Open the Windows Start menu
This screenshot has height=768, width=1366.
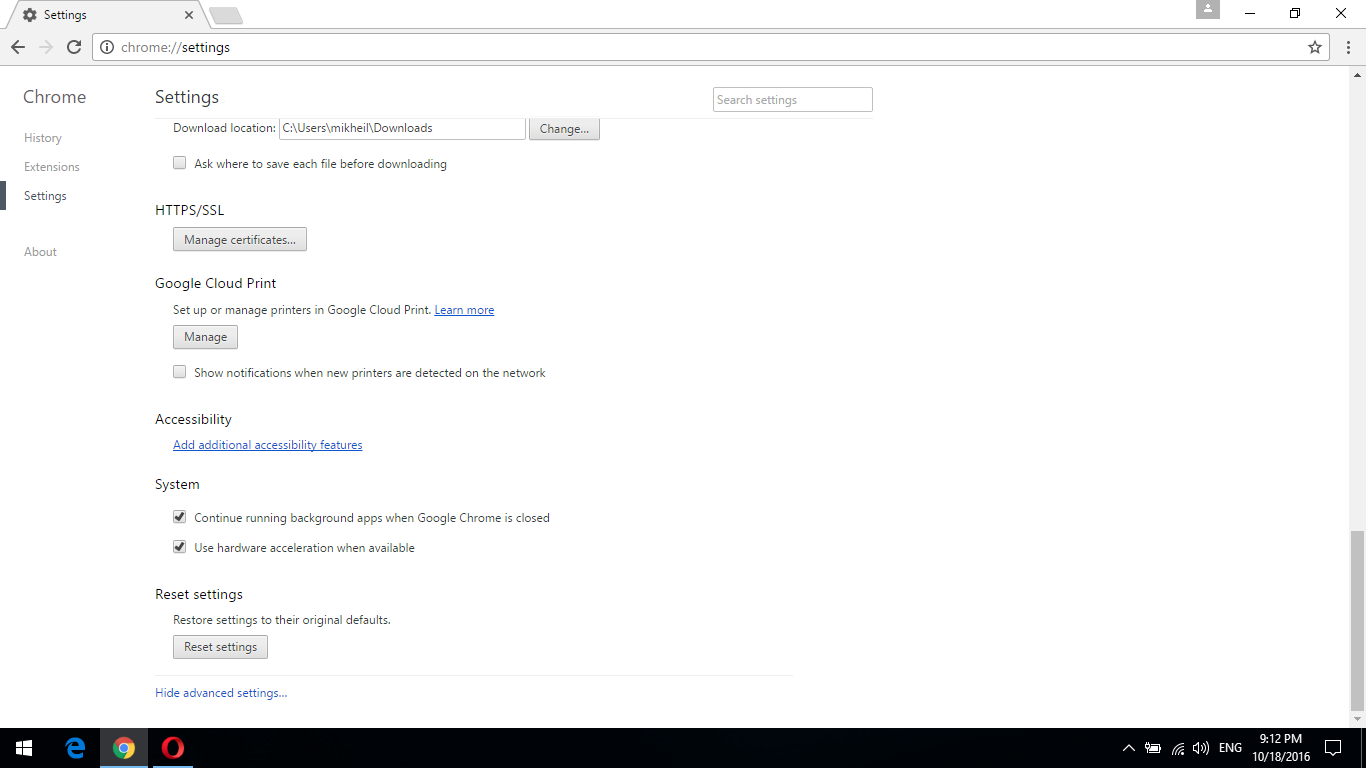click(24, 748)
